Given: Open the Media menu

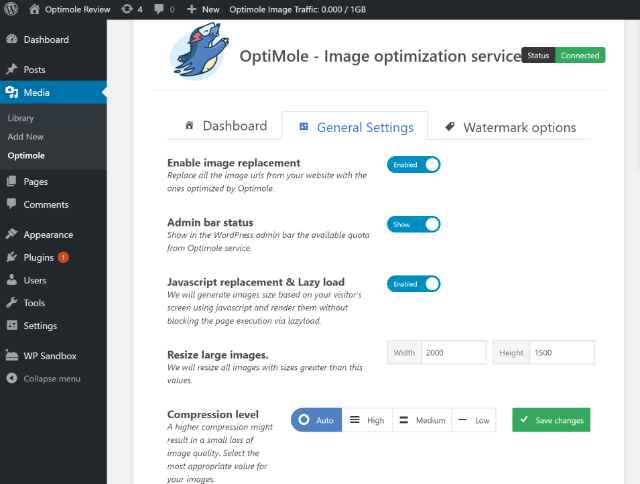Looking at the screenshot, I should point(53,92).
